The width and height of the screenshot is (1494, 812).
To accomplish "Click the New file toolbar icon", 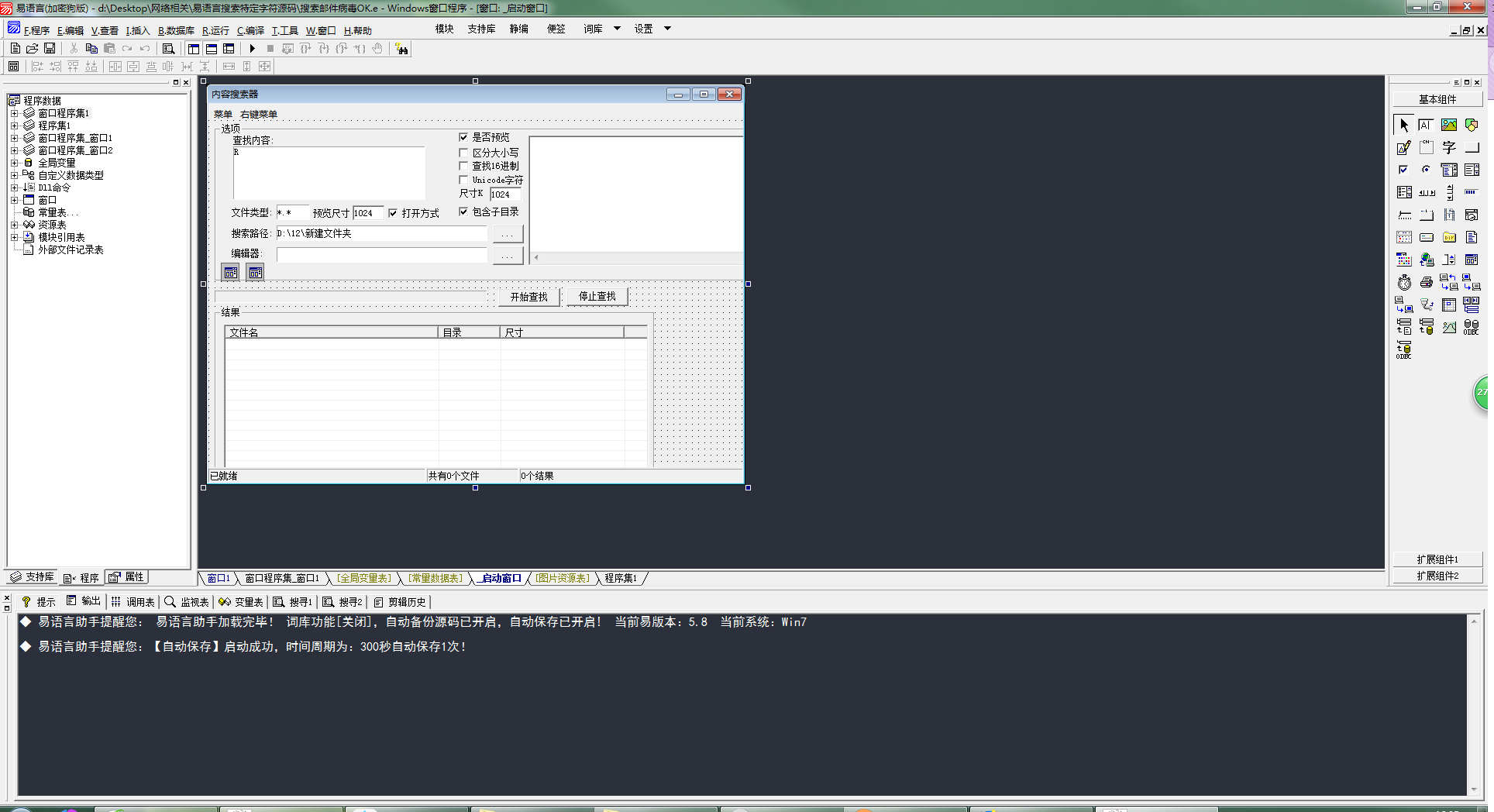I will (x=15, y=48).
